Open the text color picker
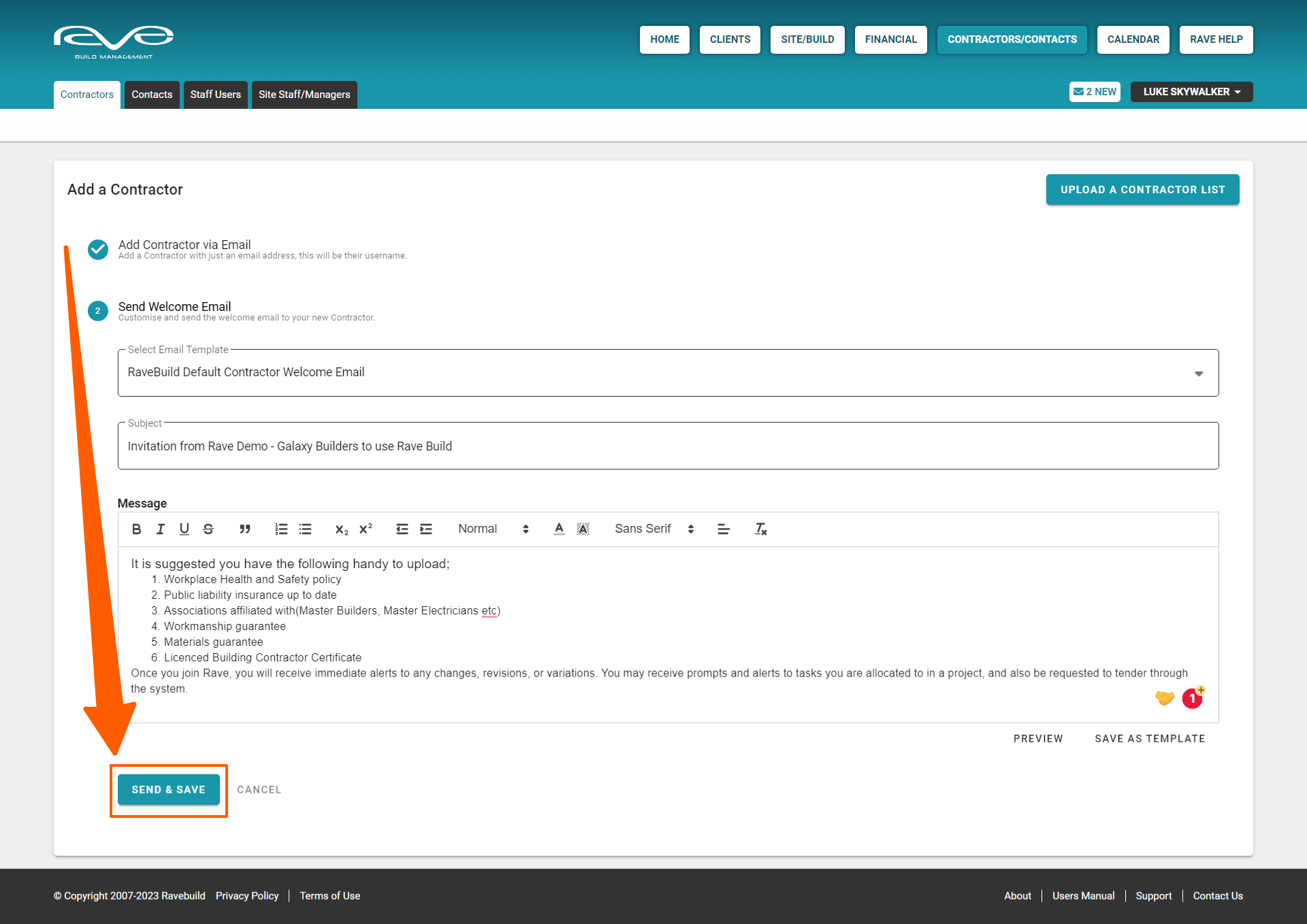This screenshot has width=1307, height=924. pos(559,529)
